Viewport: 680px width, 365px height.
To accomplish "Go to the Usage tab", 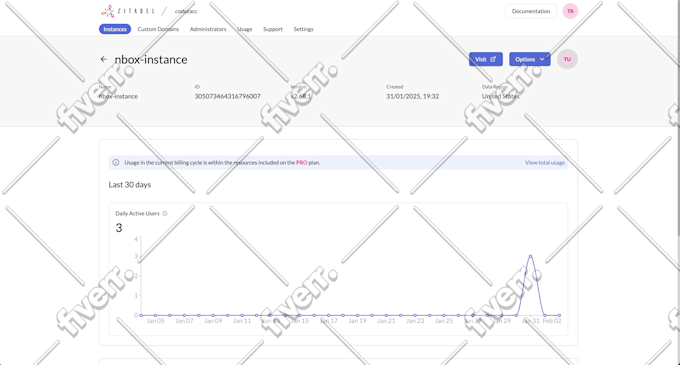I will (245, 29).
